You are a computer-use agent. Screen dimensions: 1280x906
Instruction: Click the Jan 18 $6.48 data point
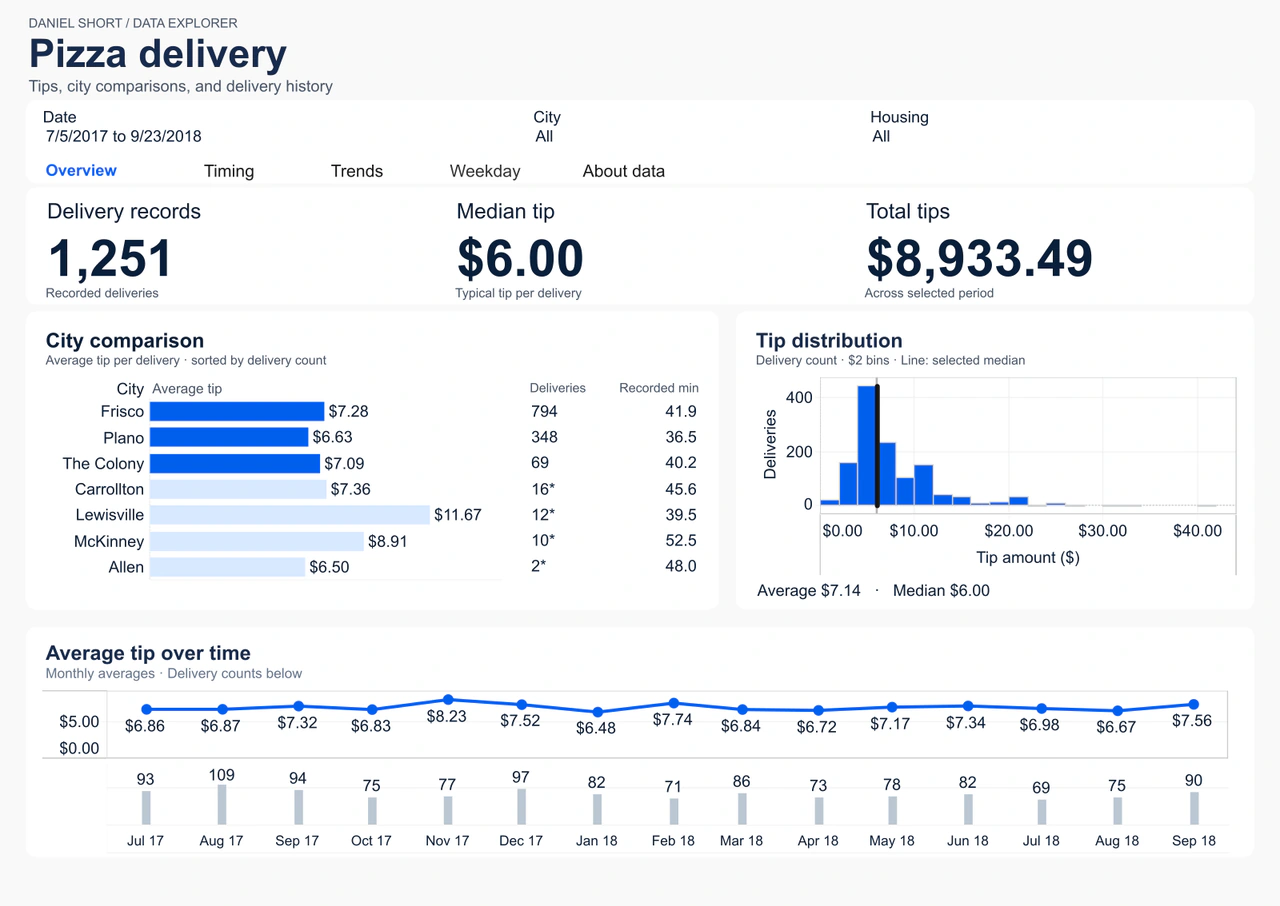(597, 712)
